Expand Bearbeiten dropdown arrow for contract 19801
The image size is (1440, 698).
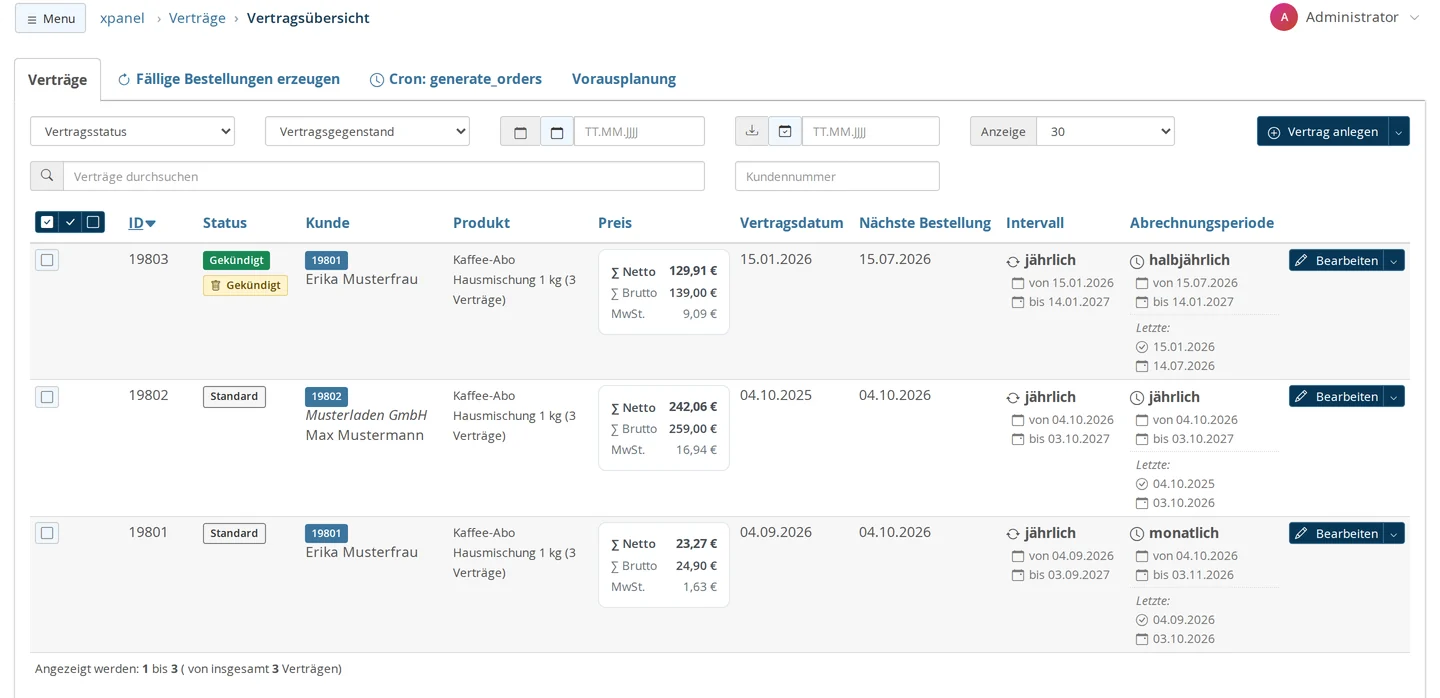[x=1394, y=533]
